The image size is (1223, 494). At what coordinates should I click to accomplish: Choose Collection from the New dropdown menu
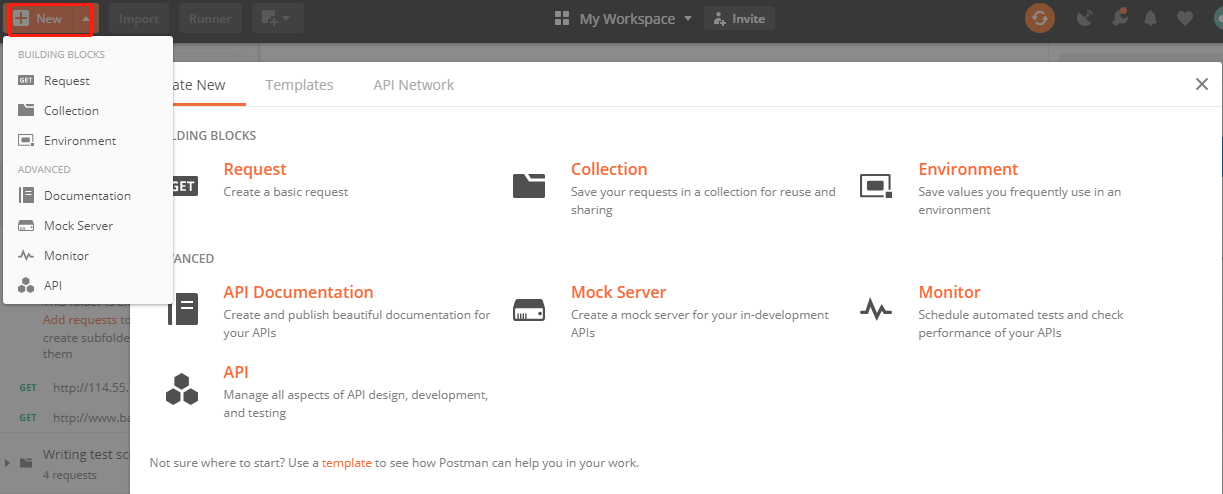(88, 111)
